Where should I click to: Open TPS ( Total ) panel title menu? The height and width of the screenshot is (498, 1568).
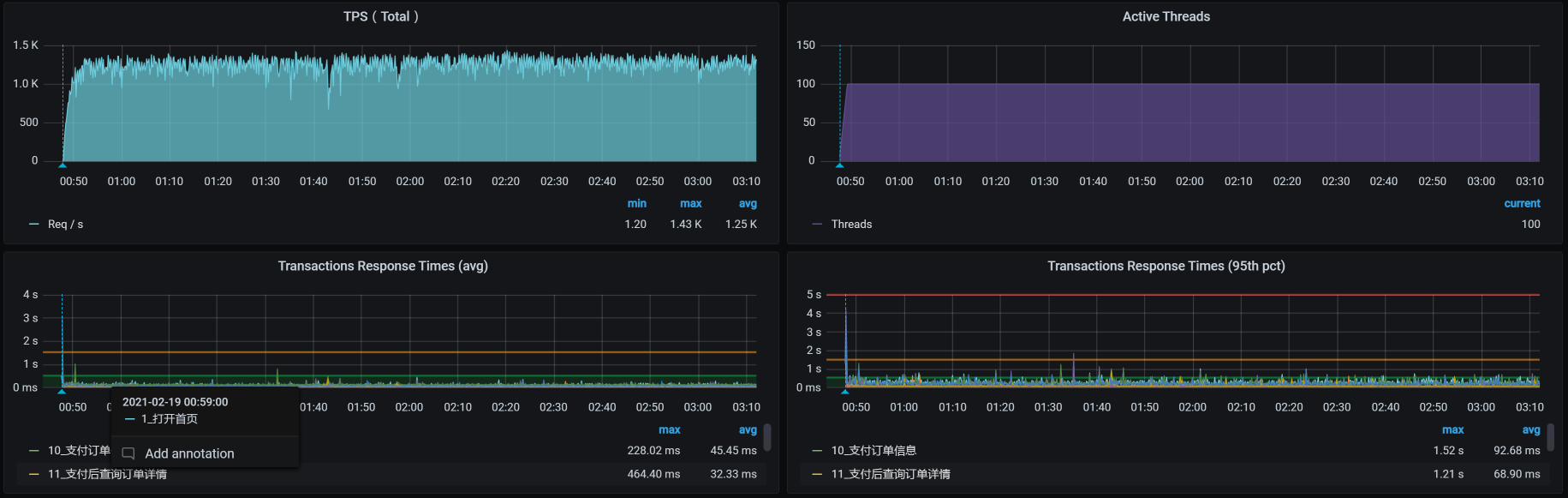click(x=381, y=16)
